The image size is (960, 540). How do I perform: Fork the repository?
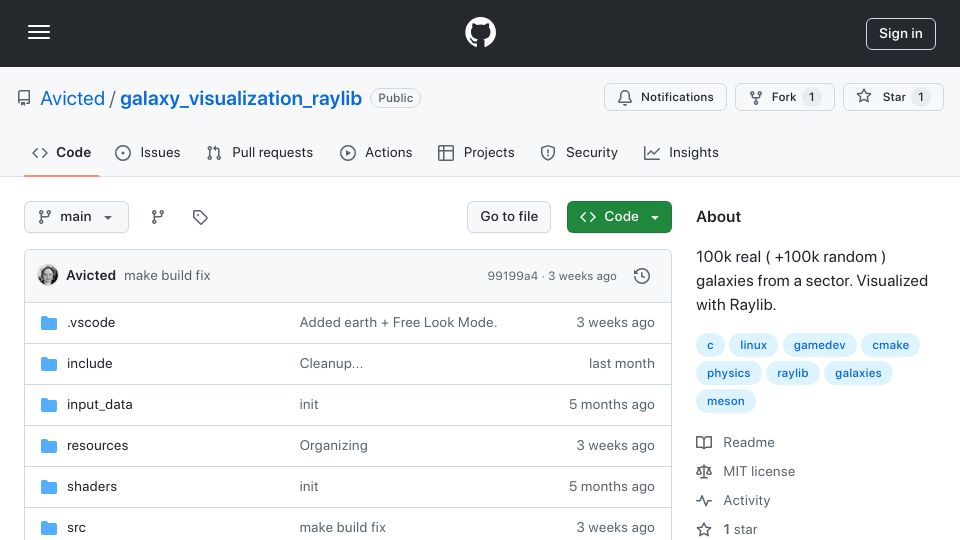coord(784,97)
